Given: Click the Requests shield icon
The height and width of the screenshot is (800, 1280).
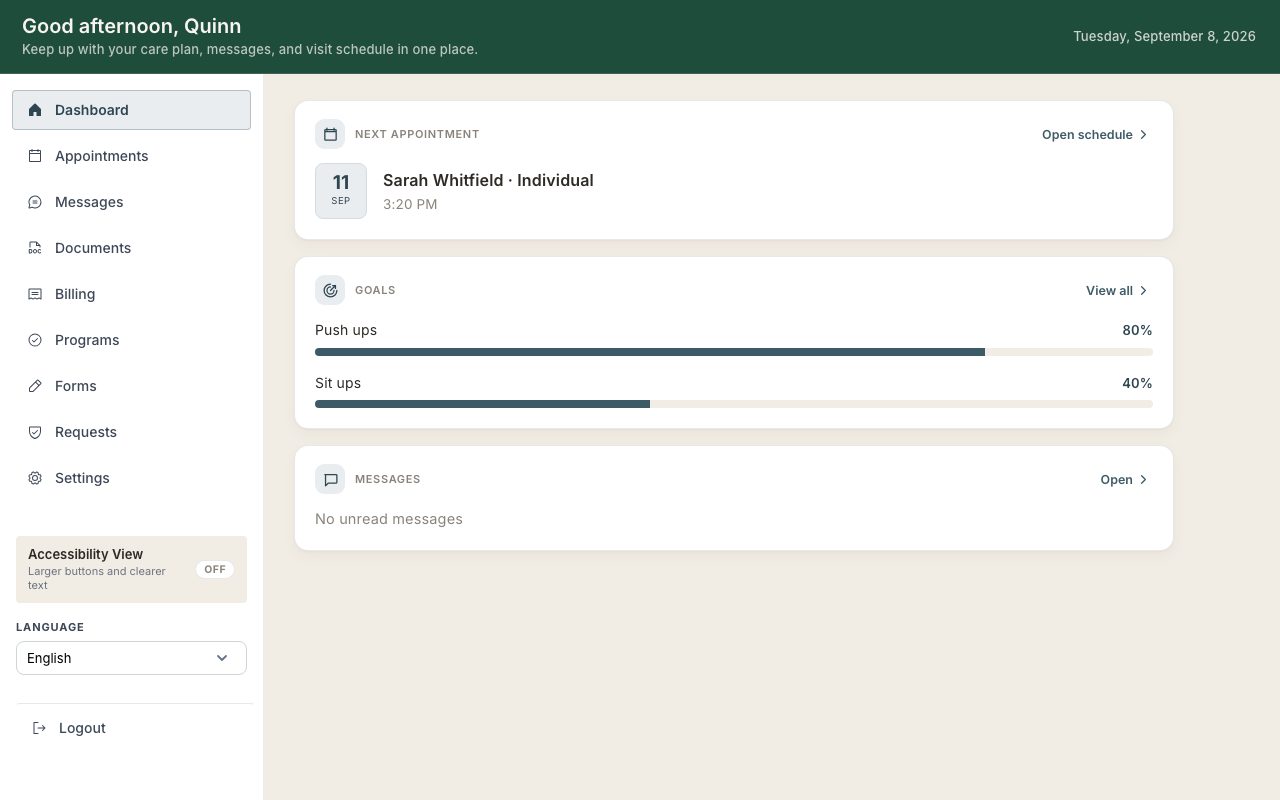Looking at the screenshot, I should pos(35,432).
